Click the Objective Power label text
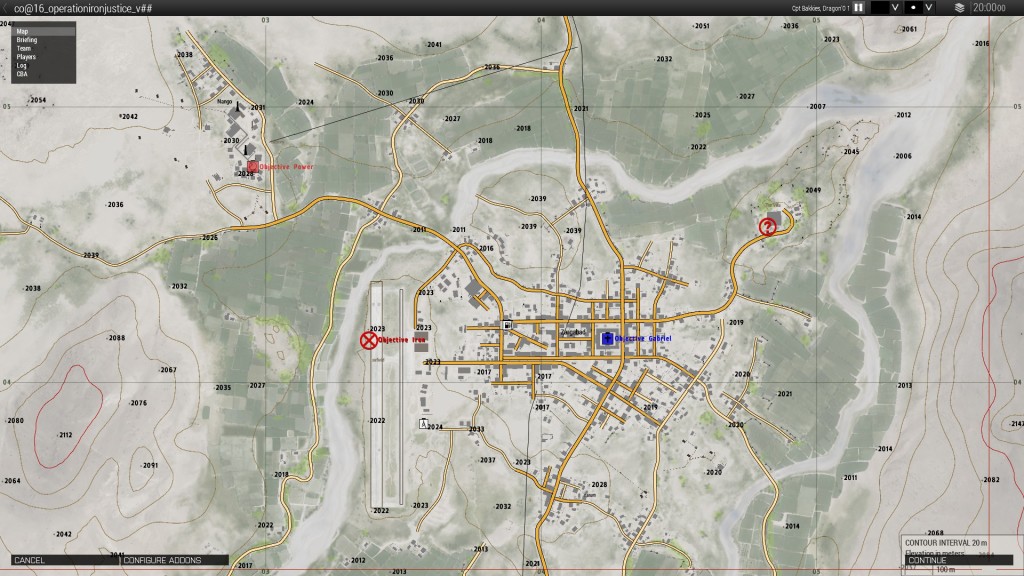This screenshot has width=1024, height=576. (287, 167)
